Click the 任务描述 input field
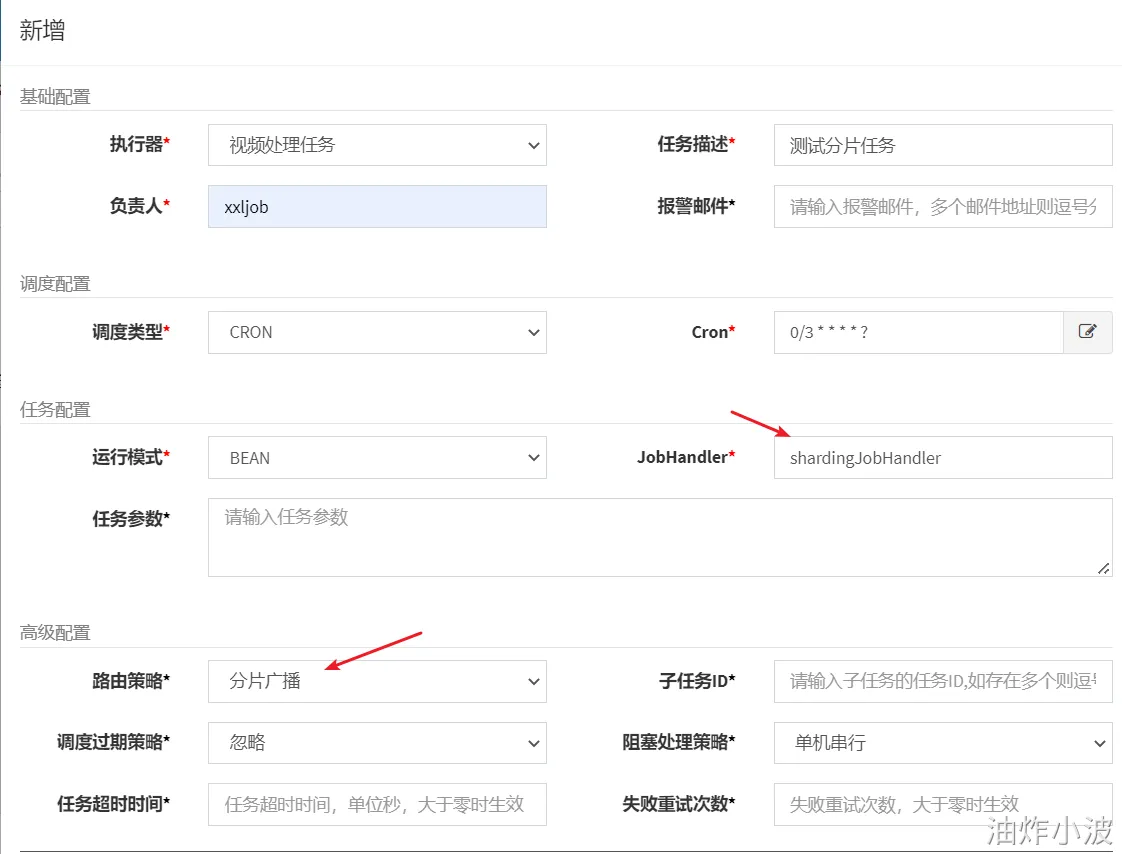The height and width of the screenshot is (854, 1122). tap(943, 145)
